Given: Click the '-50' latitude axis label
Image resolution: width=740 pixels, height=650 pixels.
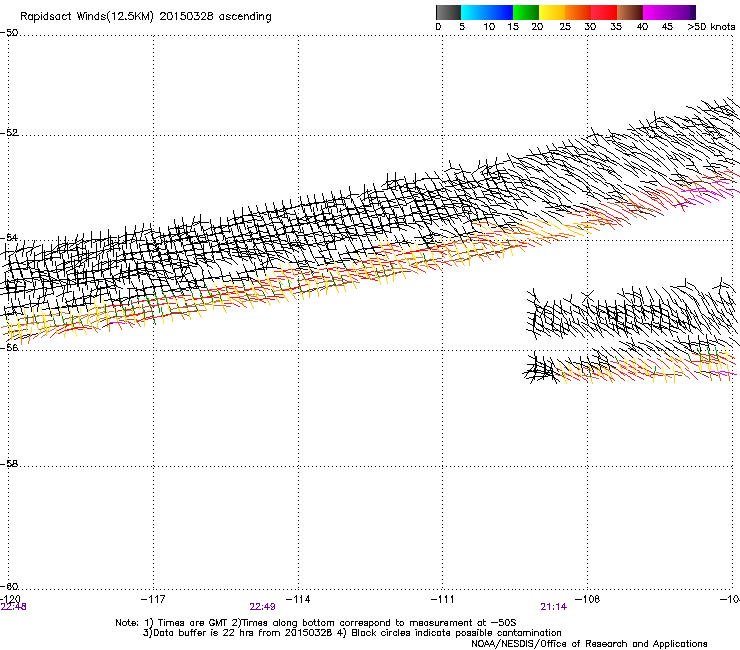Looking at the screenshot, I should point(9,33).
